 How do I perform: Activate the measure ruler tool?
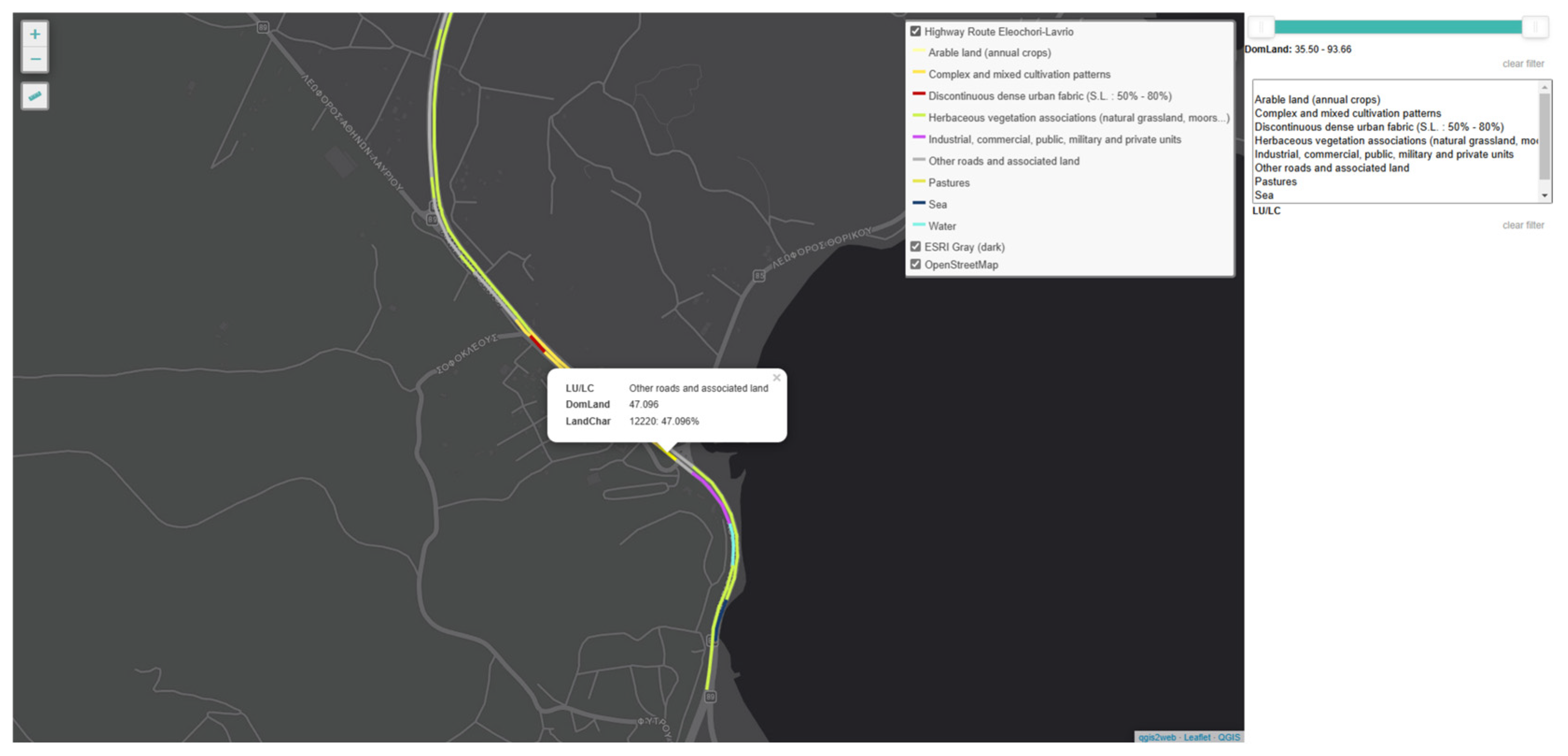tap(35, 96)
